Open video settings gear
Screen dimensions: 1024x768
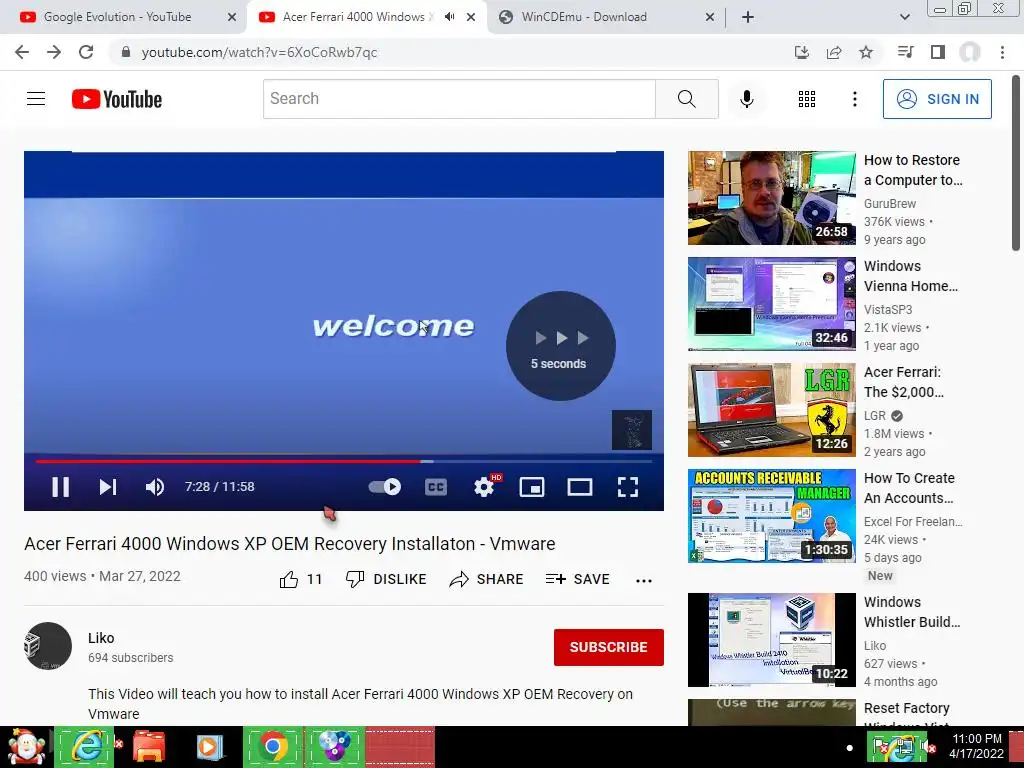point(484,487)
